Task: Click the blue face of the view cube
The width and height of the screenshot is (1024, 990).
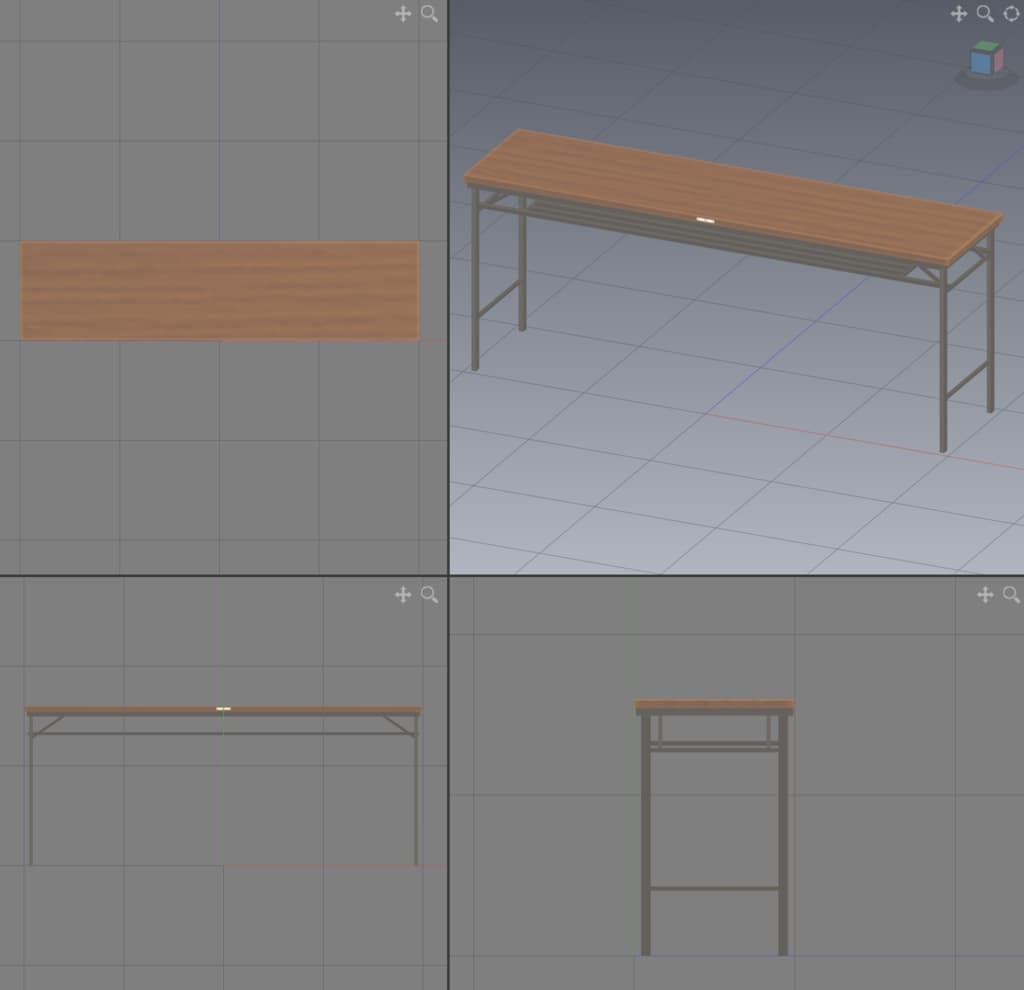Action: click(x=980, y=64)
